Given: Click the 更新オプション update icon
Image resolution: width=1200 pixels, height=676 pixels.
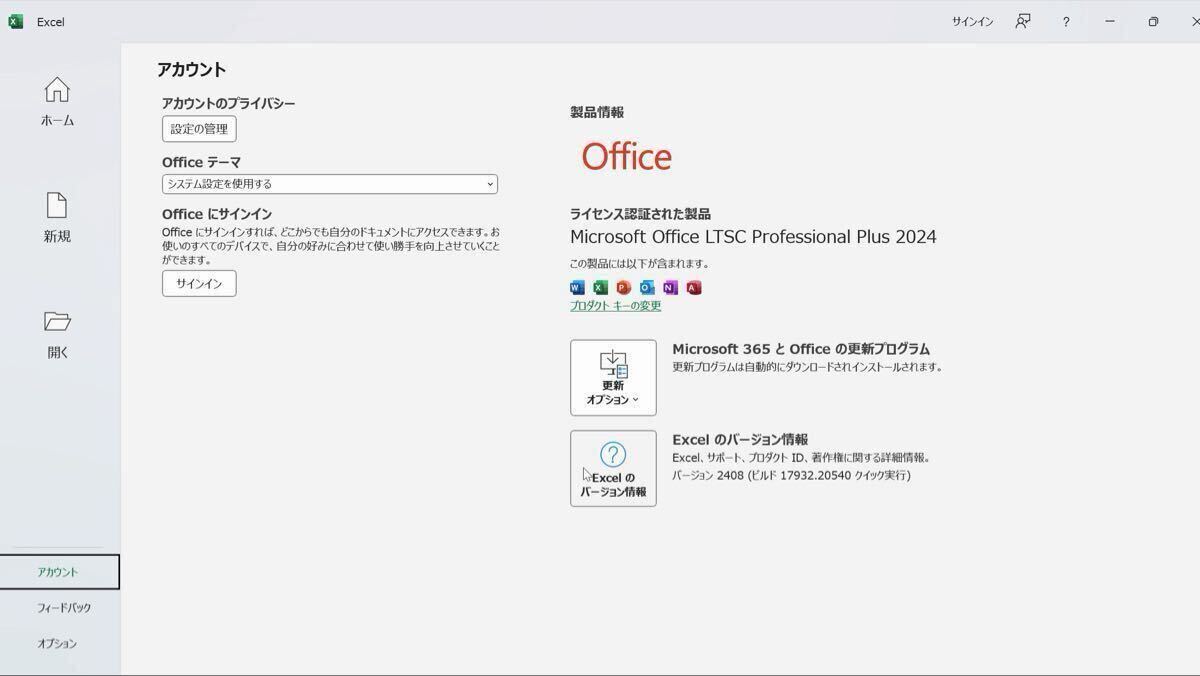Looking at the screenshot, I should tap(613, 365).
